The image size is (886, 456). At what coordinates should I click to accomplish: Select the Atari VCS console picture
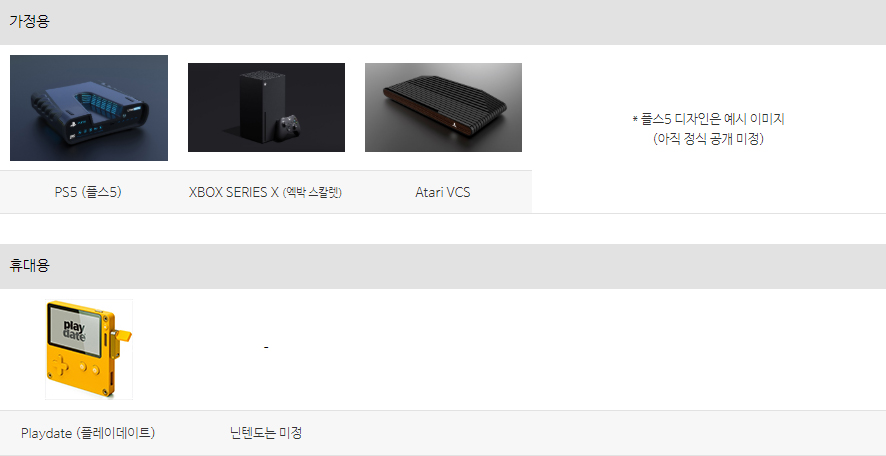point(444,107)
